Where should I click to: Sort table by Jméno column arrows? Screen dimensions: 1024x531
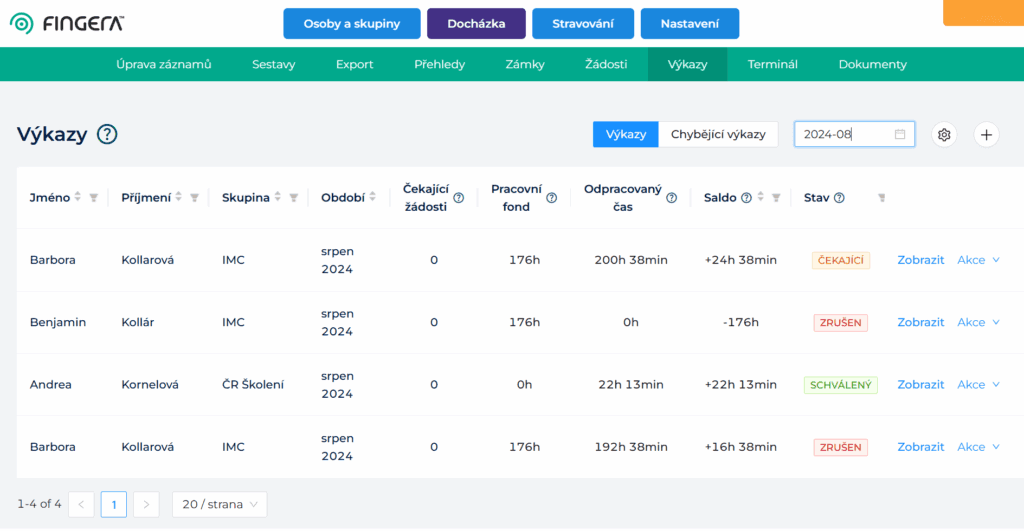coord(78,197)
